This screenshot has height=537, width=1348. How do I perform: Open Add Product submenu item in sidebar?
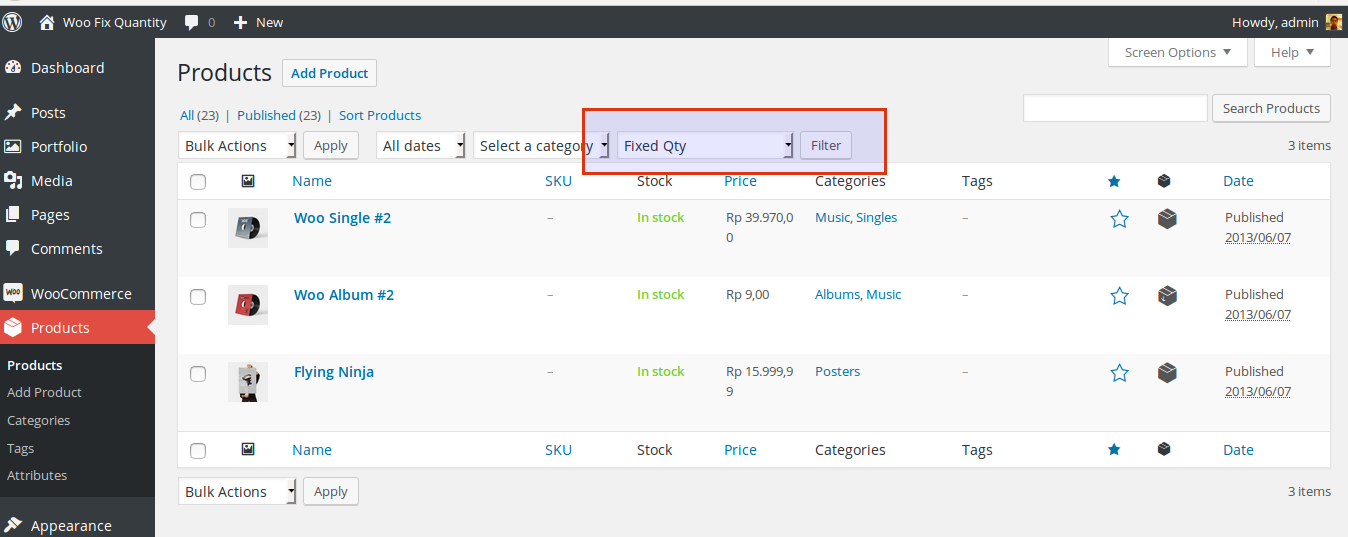click(x=44, y=393)
